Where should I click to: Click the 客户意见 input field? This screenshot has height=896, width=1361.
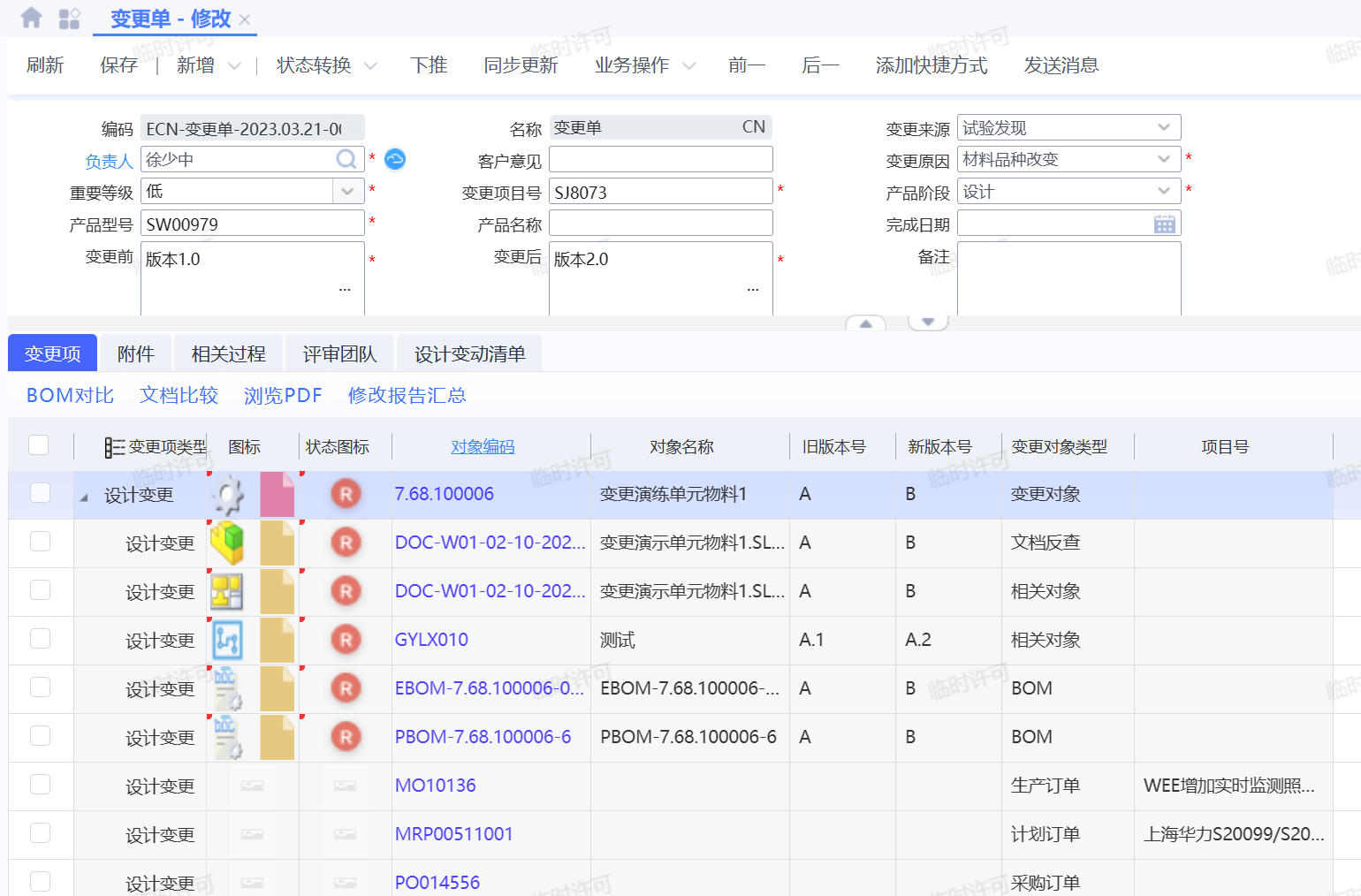[660, 160]
